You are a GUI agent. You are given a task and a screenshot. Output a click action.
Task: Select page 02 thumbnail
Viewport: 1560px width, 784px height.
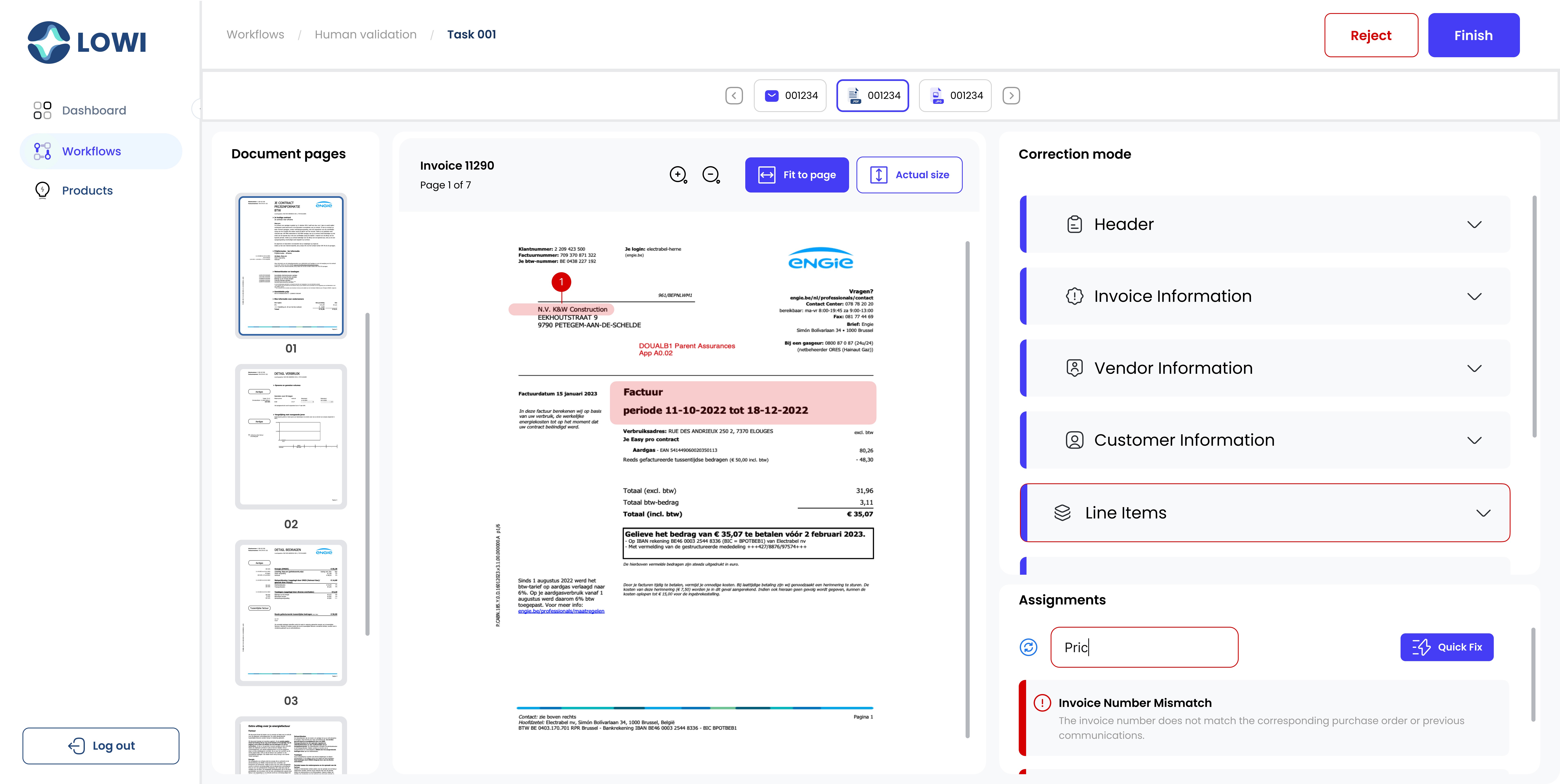[x=291, y=437]
